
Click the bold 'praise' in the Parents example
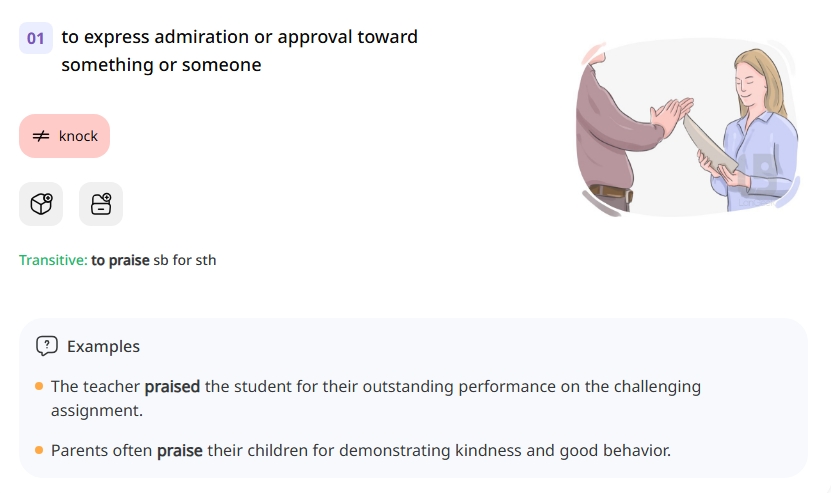click(x=180, y=450)
